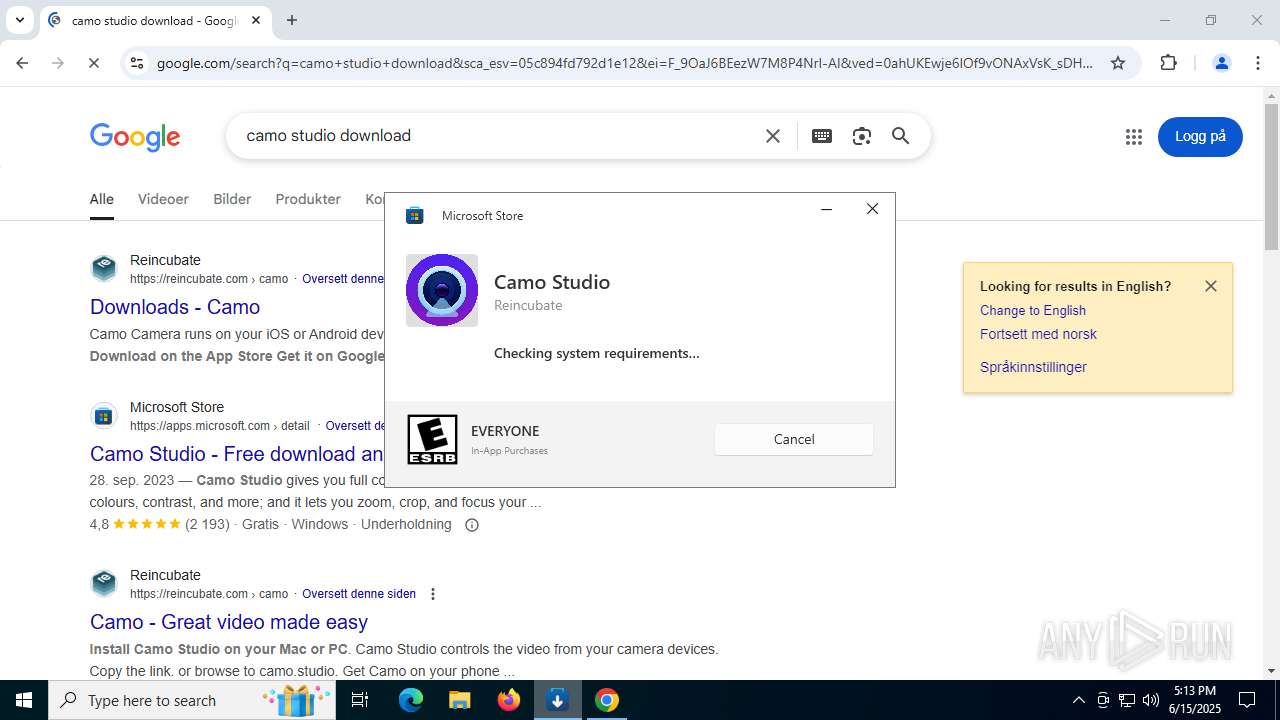Close the Microsoft Store dialog
Viewport: 1280px width, 720px height.
(872, 209)
